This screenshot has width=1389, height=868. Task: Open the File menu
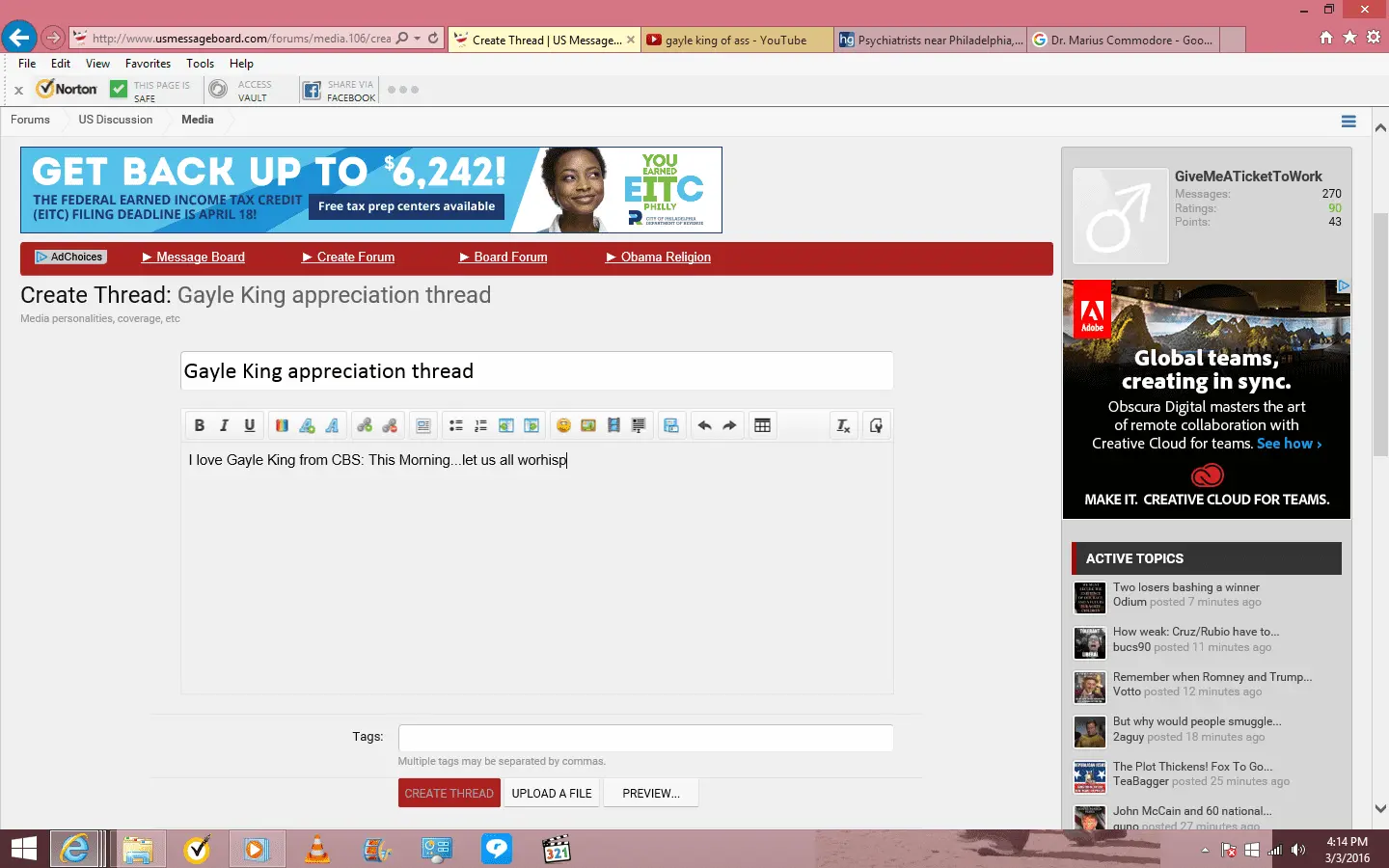27,64
